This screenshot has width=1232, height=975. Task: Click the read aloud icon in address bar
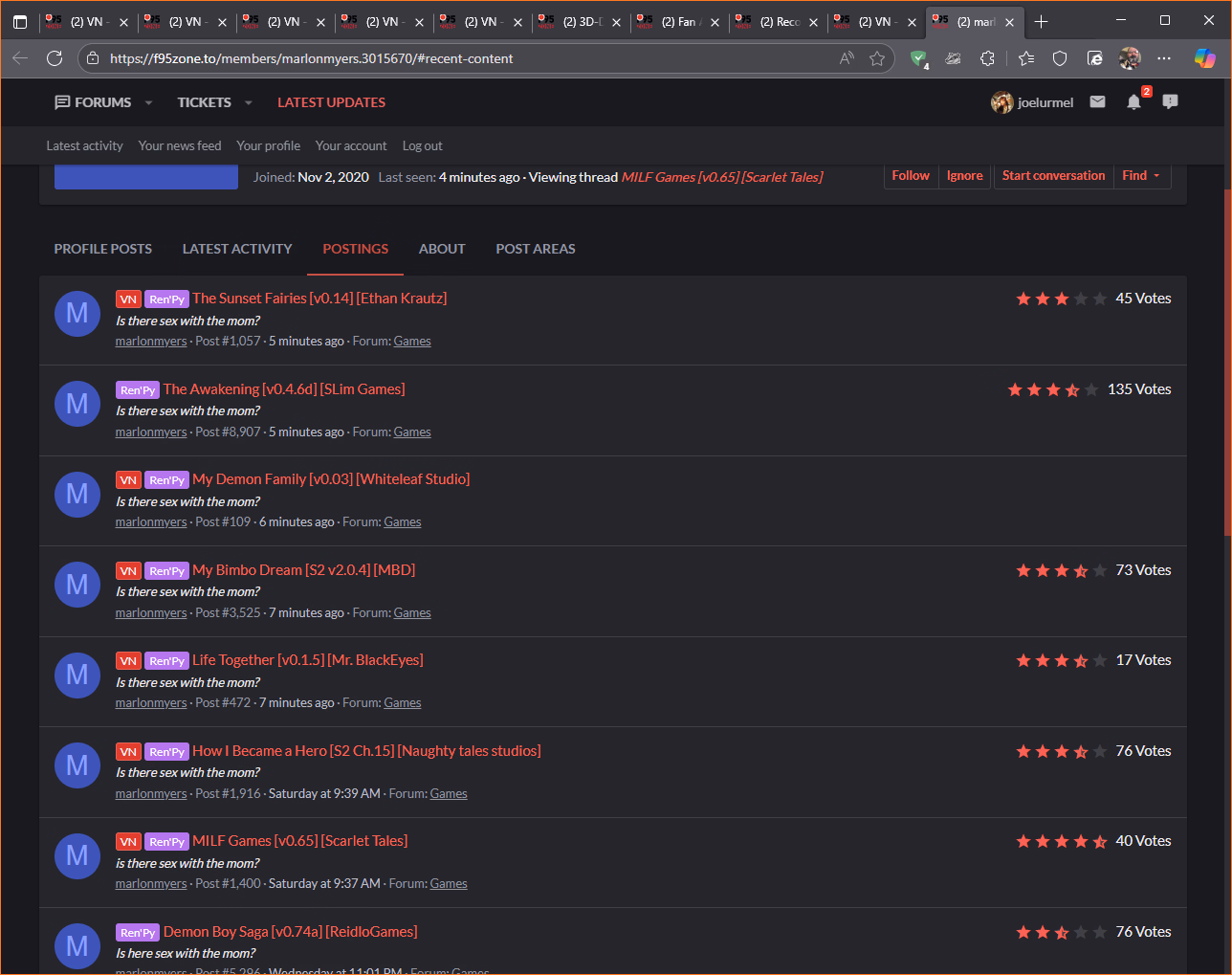[x=847, y=58]
